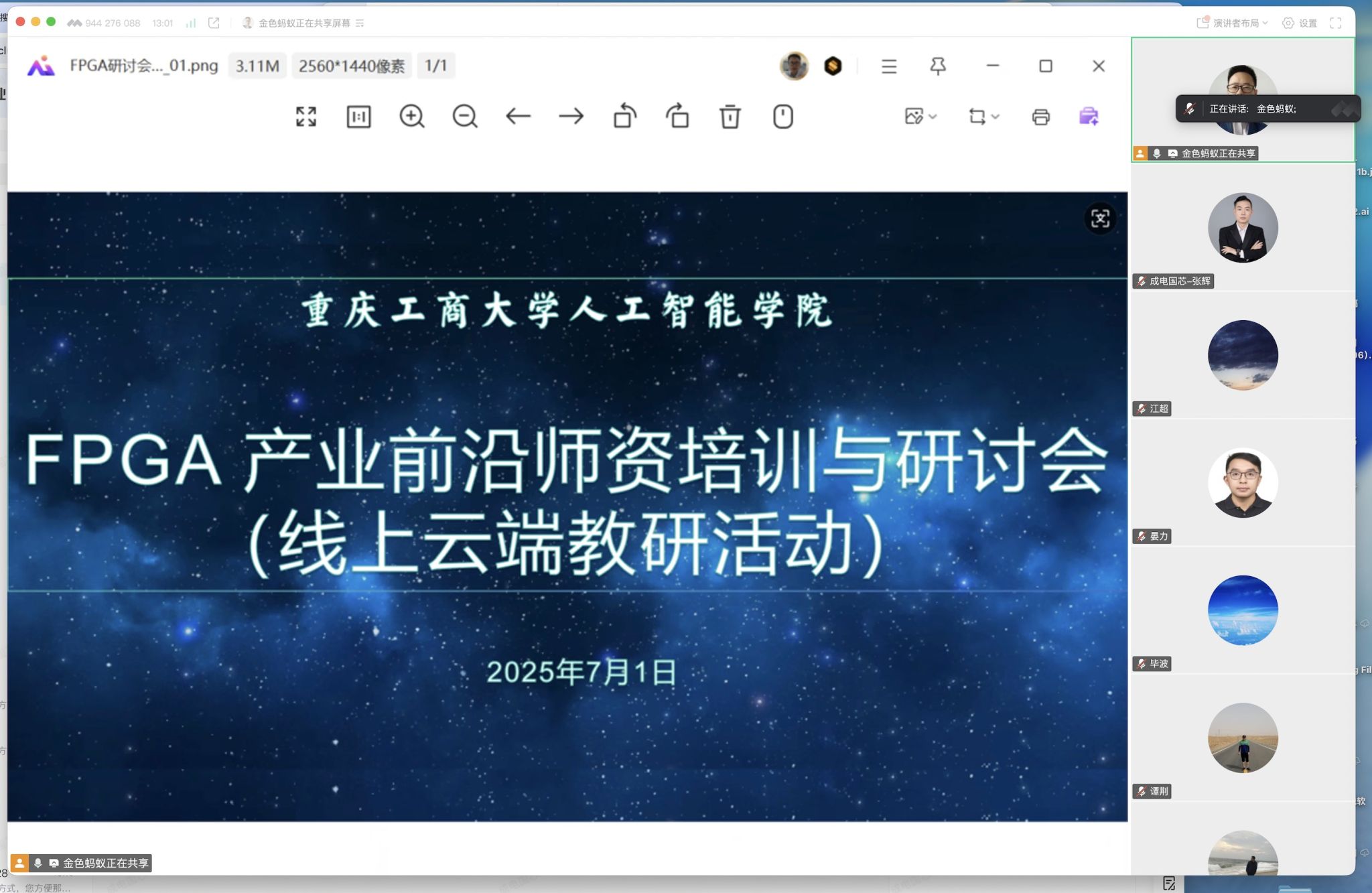This screenshot has width=1372, height=893.
Task: Zoom out using the magnifier icon
Action: [464, 116]
